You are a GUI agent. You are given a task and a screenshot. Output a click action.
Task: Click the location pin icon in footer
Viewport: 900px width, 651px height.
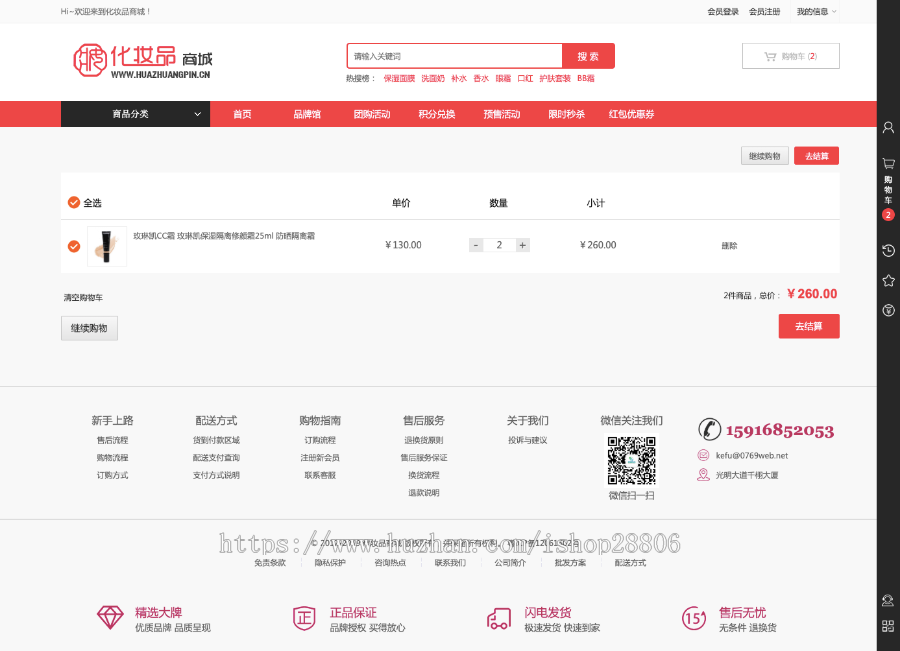[x=703, y=475]
